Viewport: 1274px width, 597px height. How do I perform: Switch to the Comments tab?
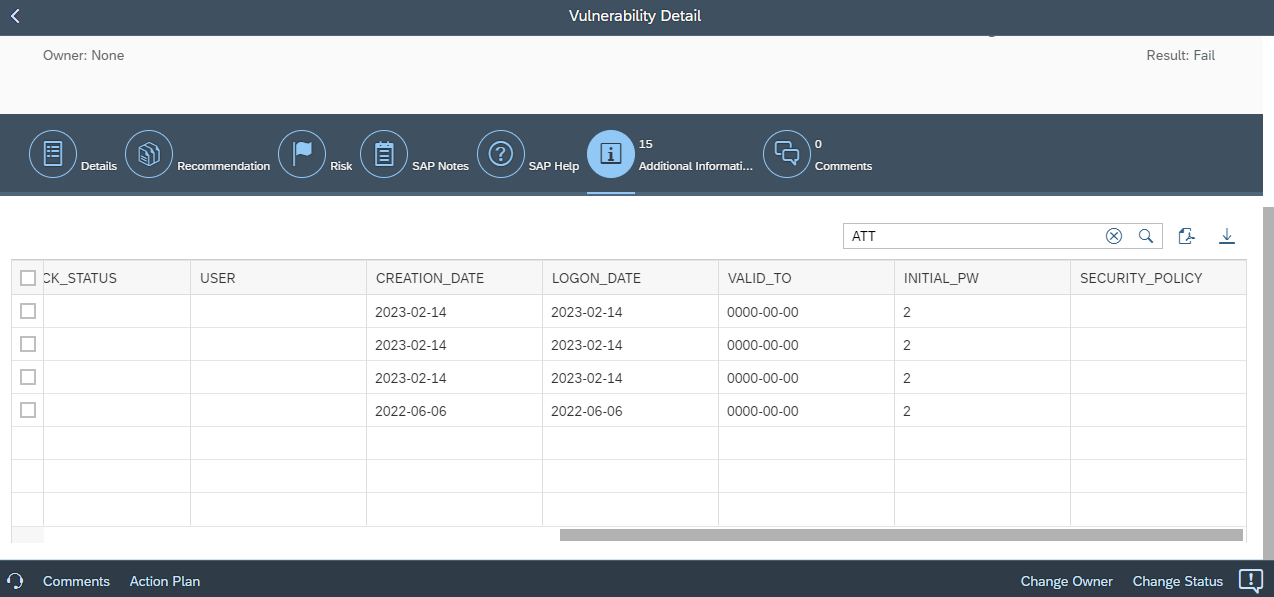(x=787, y=154)
